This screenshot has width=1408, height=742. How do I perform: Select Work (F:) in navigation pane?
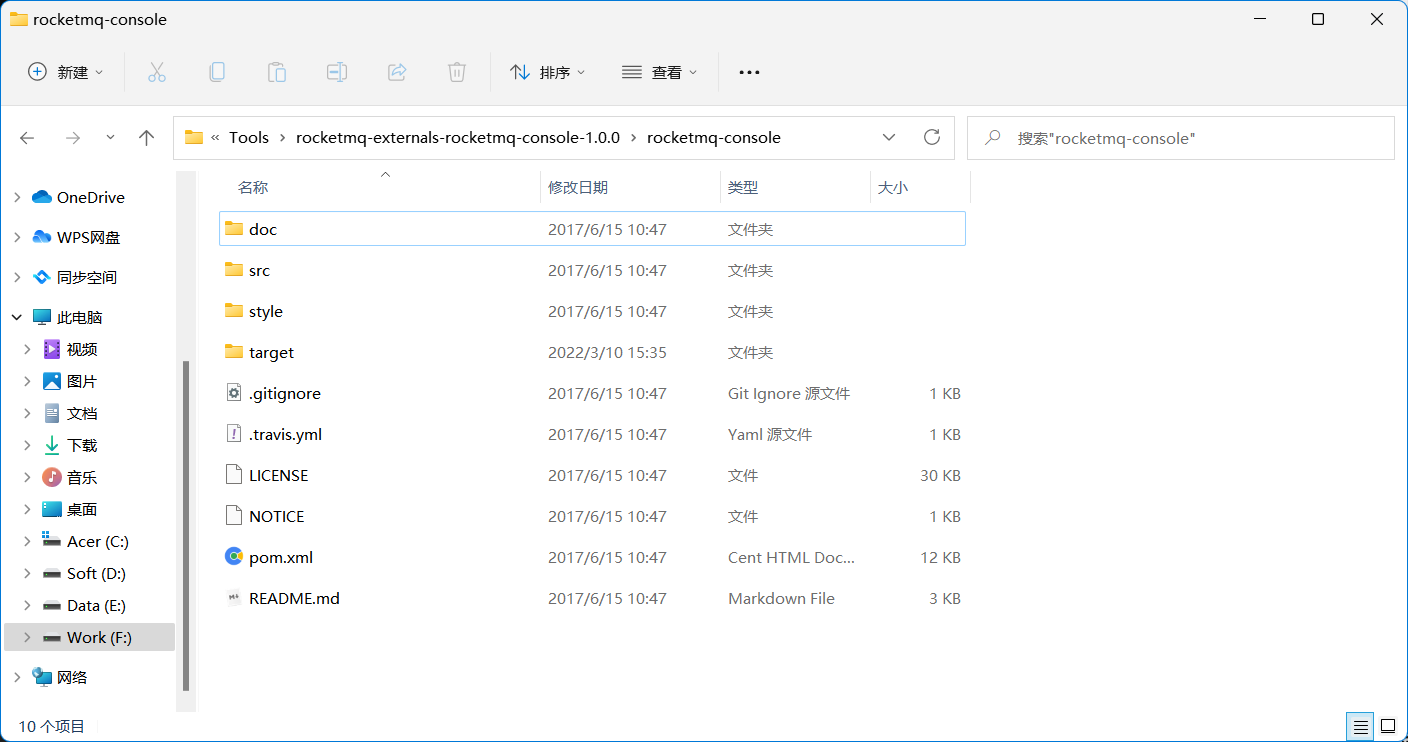pyautogui.click(x=90, y=637)
